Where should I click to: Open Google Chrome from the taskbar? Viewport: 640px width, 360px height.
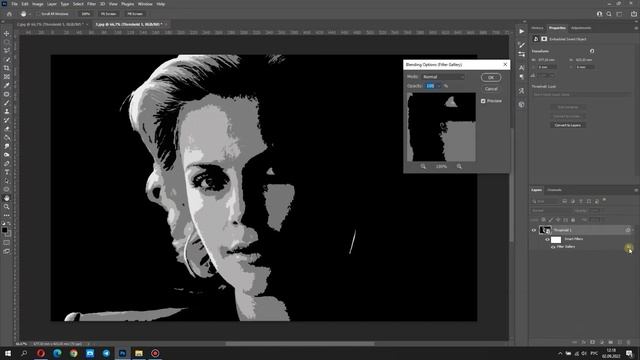tap(73, 353)
